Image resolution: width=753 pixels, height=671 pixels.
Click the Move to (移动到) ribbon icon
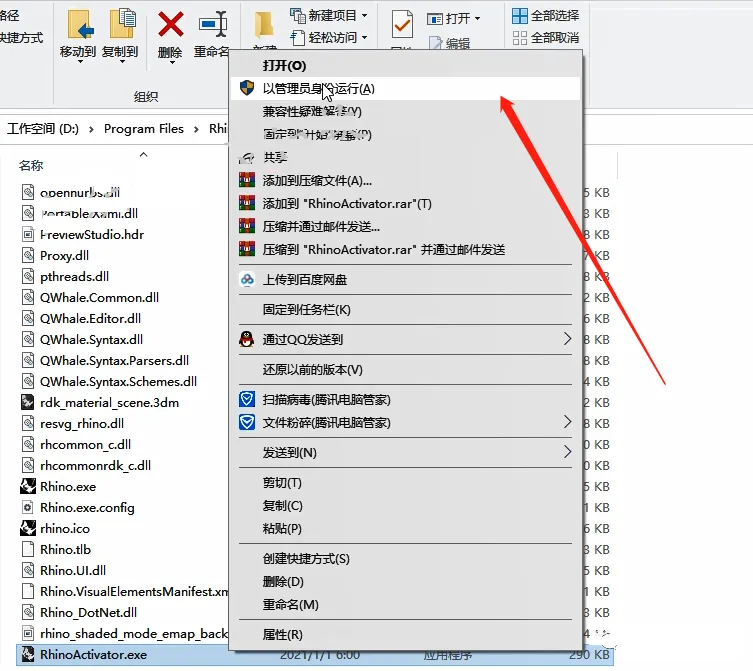(80, 24)
